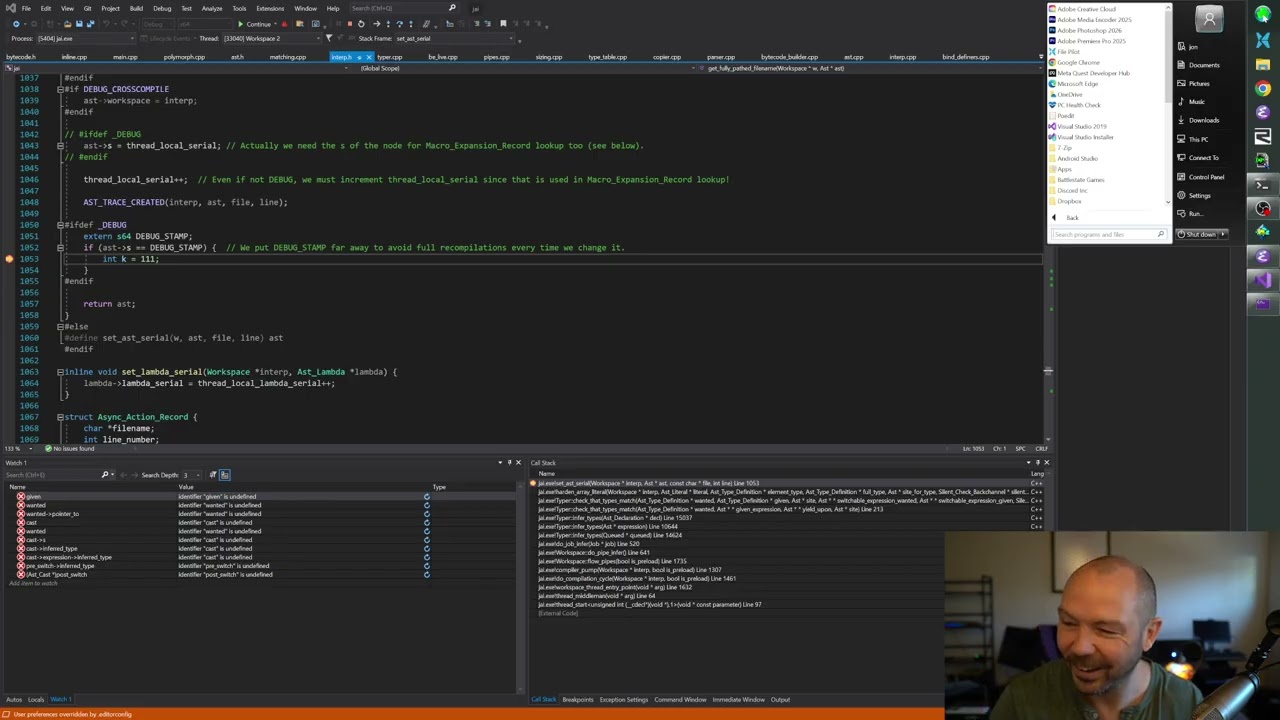Collapse the struct Async_Action_Record block

(60, 417)
